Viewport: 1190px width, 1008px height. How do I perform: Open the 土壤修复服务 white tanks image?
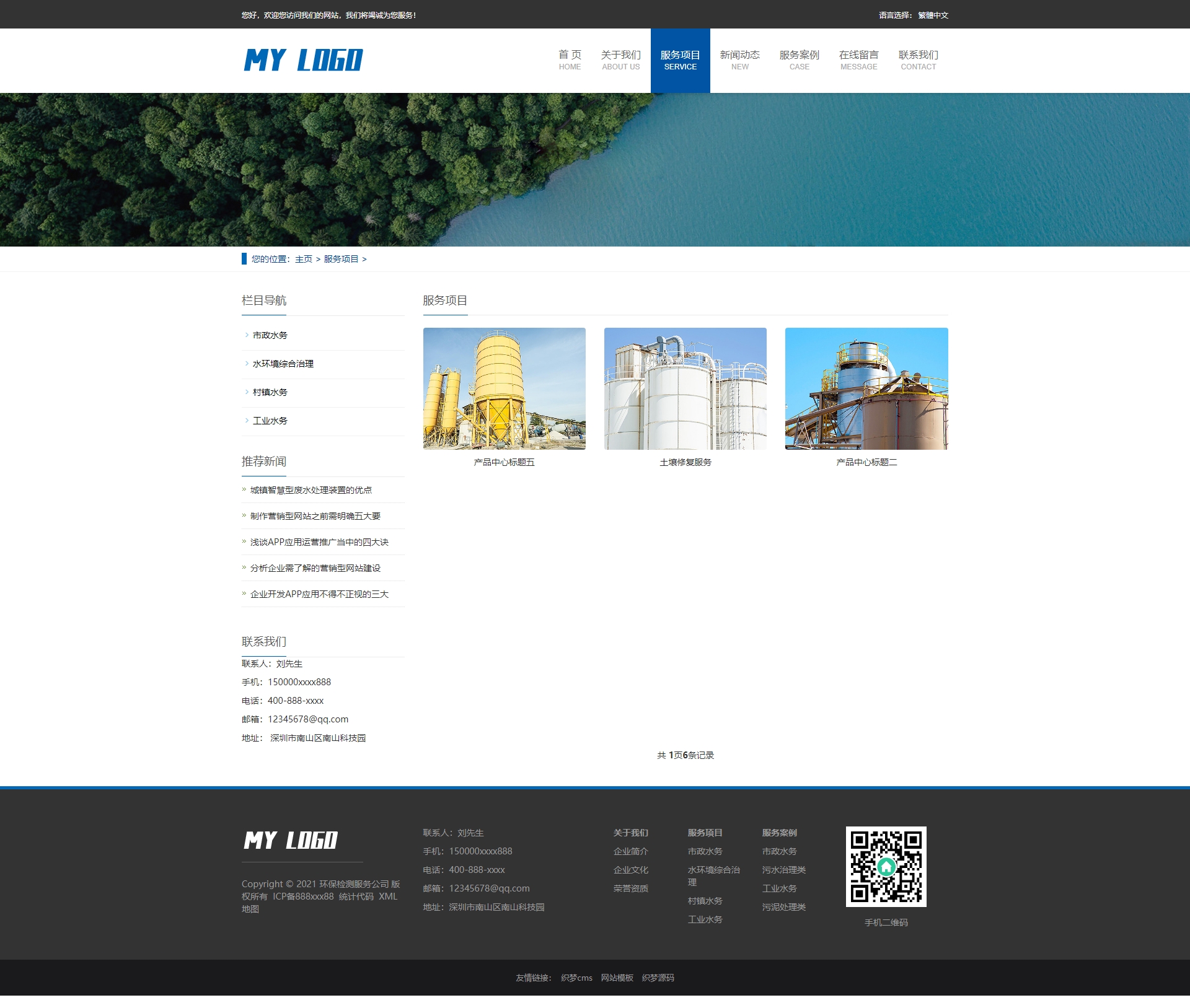click(x=685, y=388)
